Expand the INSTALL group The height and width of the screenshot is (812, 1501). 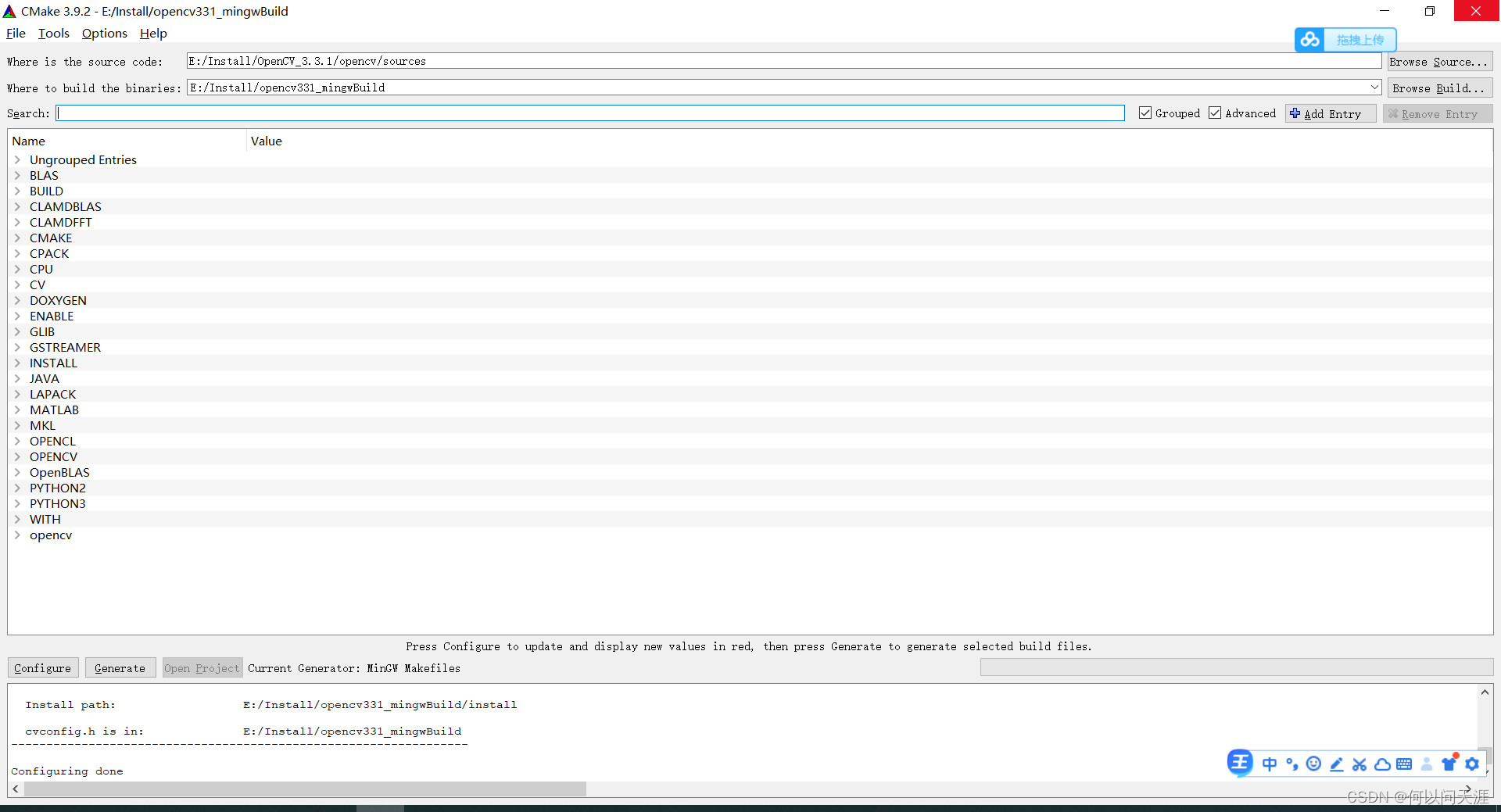point(17,363)
